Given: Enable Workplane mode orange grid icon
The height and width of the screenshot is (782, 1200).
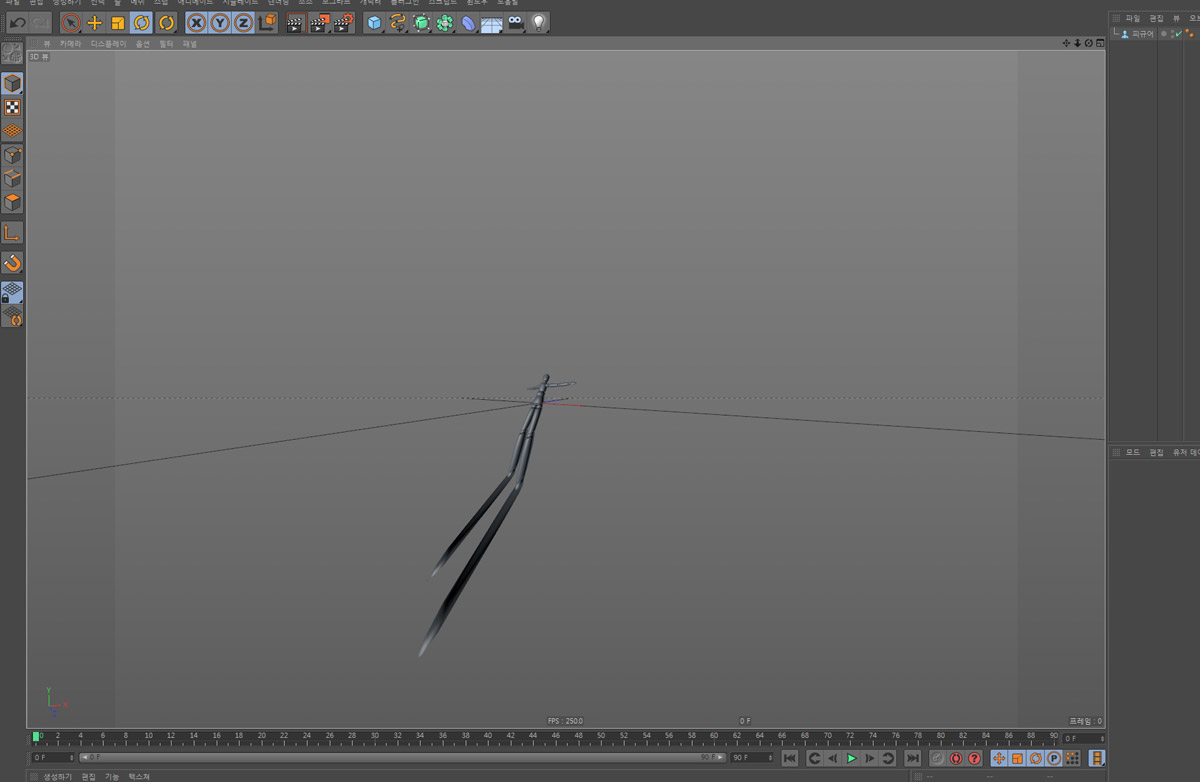Looking at the screenshot, I should [12, 130].
